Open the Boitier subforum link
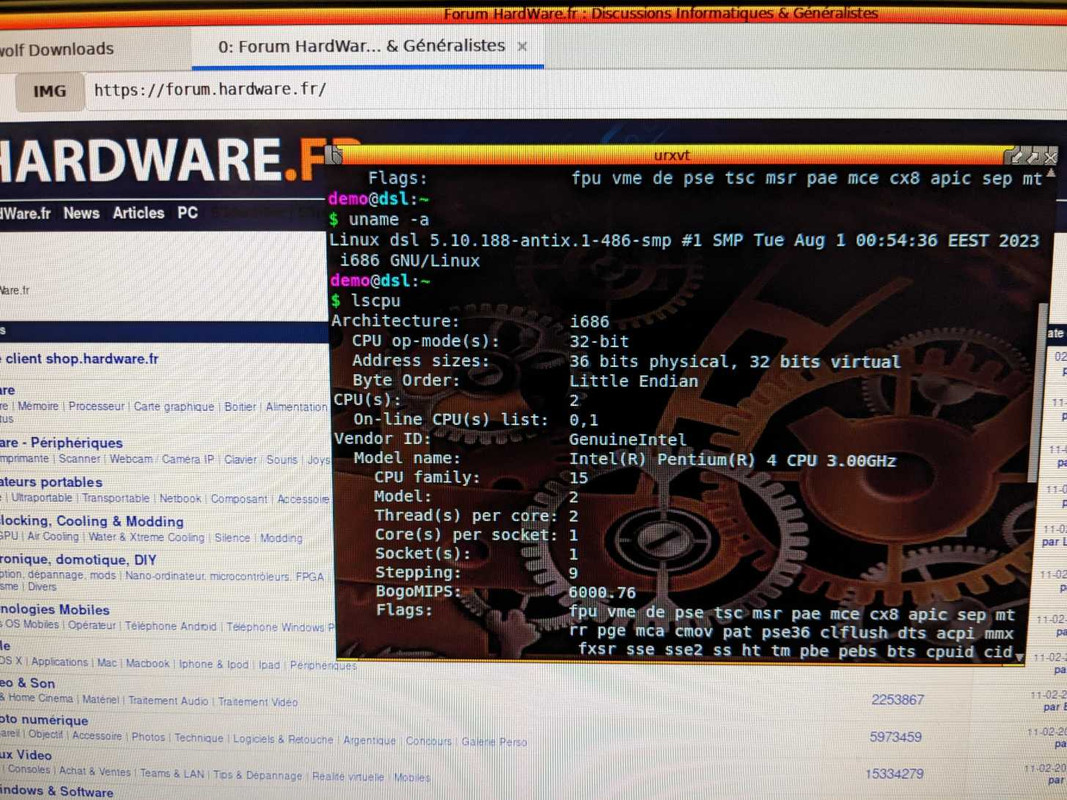 tap(240, 407)
